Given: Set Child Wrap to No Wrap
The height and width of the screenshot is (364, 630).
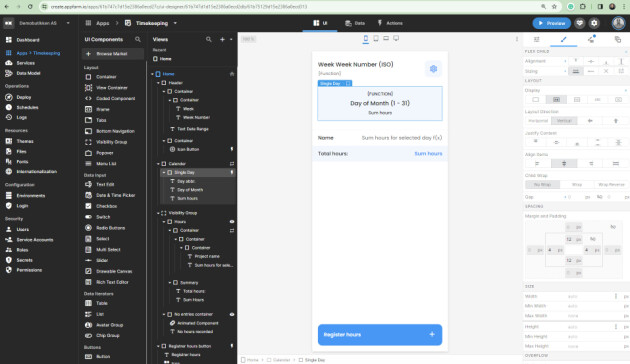Looking at the screenshot, I should [542, 184].
